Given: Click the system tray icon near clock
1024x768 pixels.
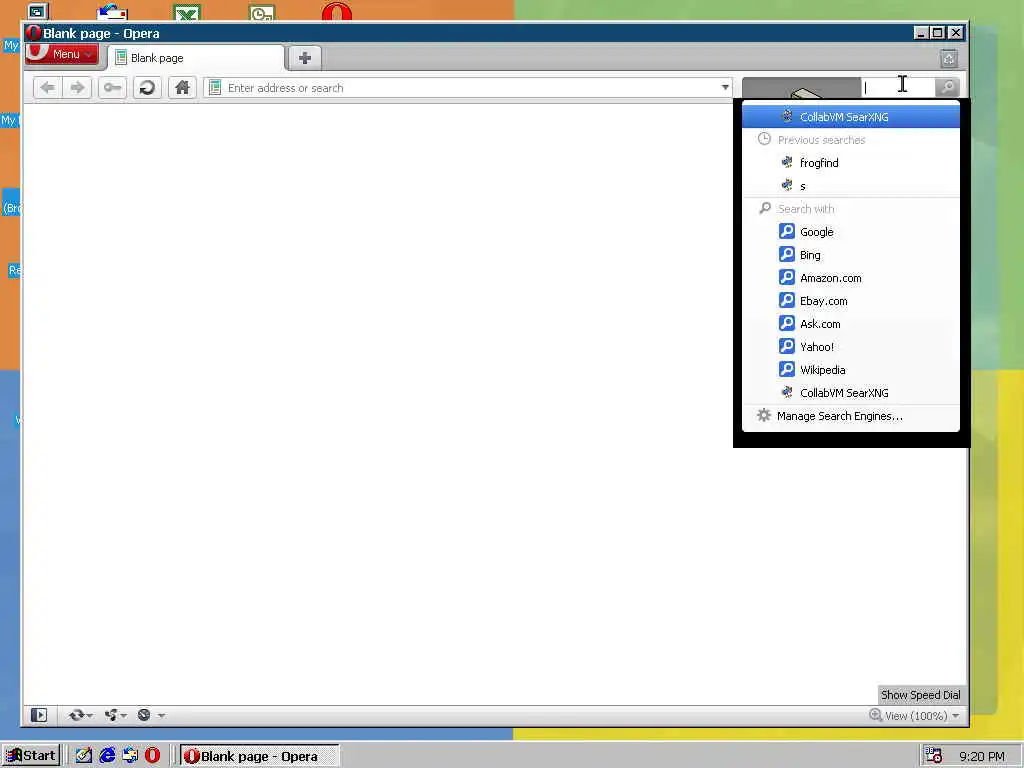Looking at the screenshot, I should coord(933,756).
